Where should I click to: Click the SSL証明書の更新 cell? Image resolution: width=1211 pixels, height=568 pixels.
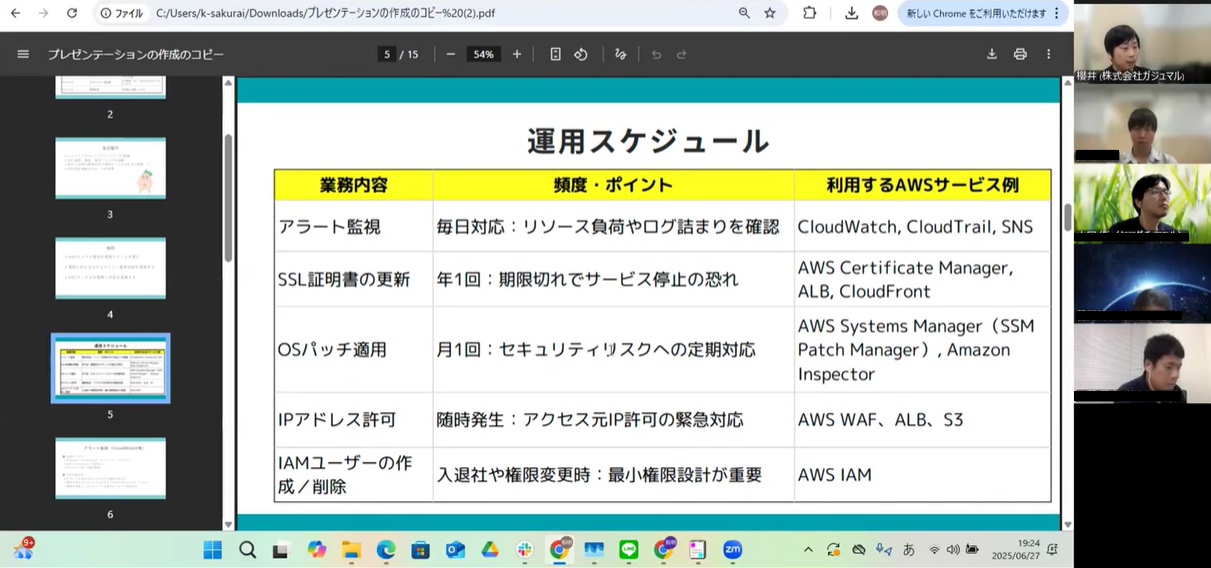[x=354, y=279]
